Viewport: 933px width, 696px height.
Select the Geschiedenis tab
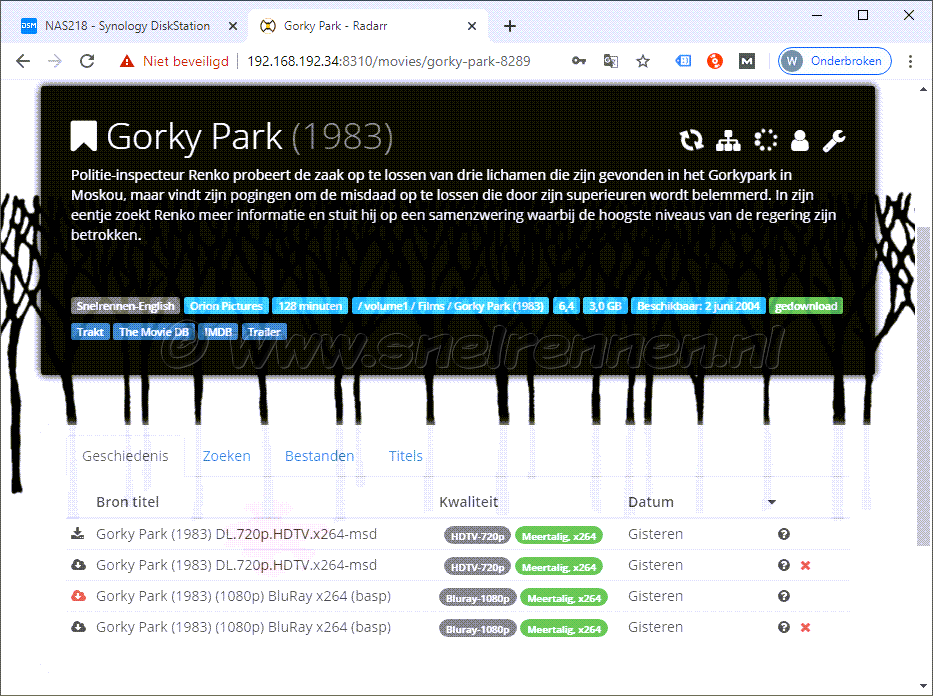click(x=125, y=456)
